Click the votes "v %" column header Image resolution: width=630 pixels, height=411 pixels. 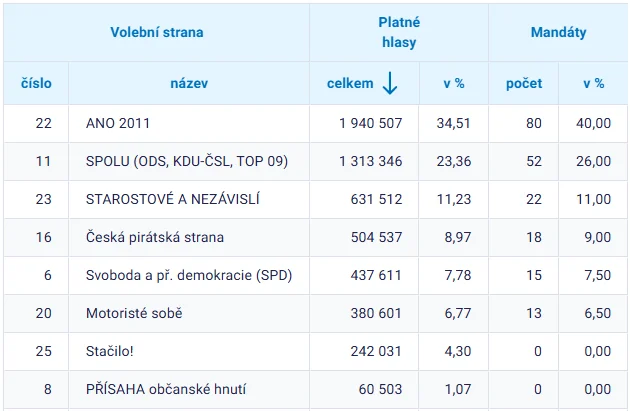[x=454, y=84]
